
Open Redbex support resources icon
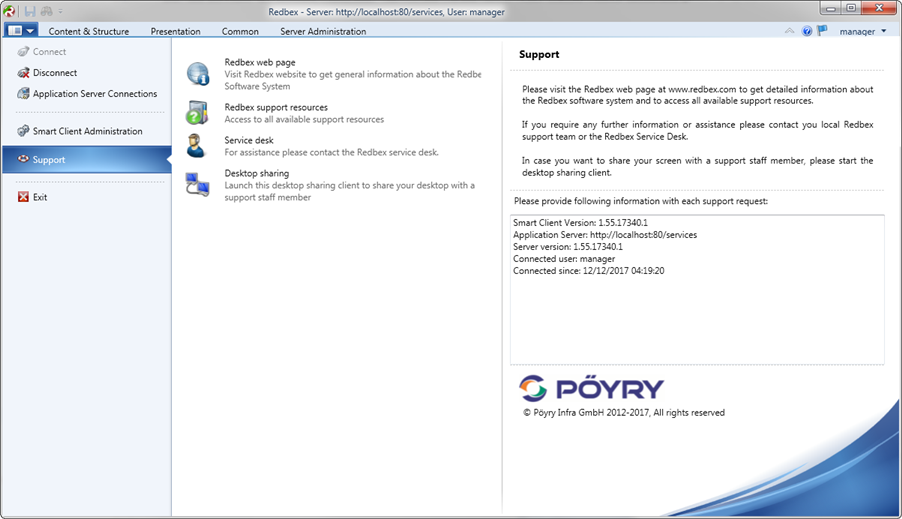click(x=197, y=112)
